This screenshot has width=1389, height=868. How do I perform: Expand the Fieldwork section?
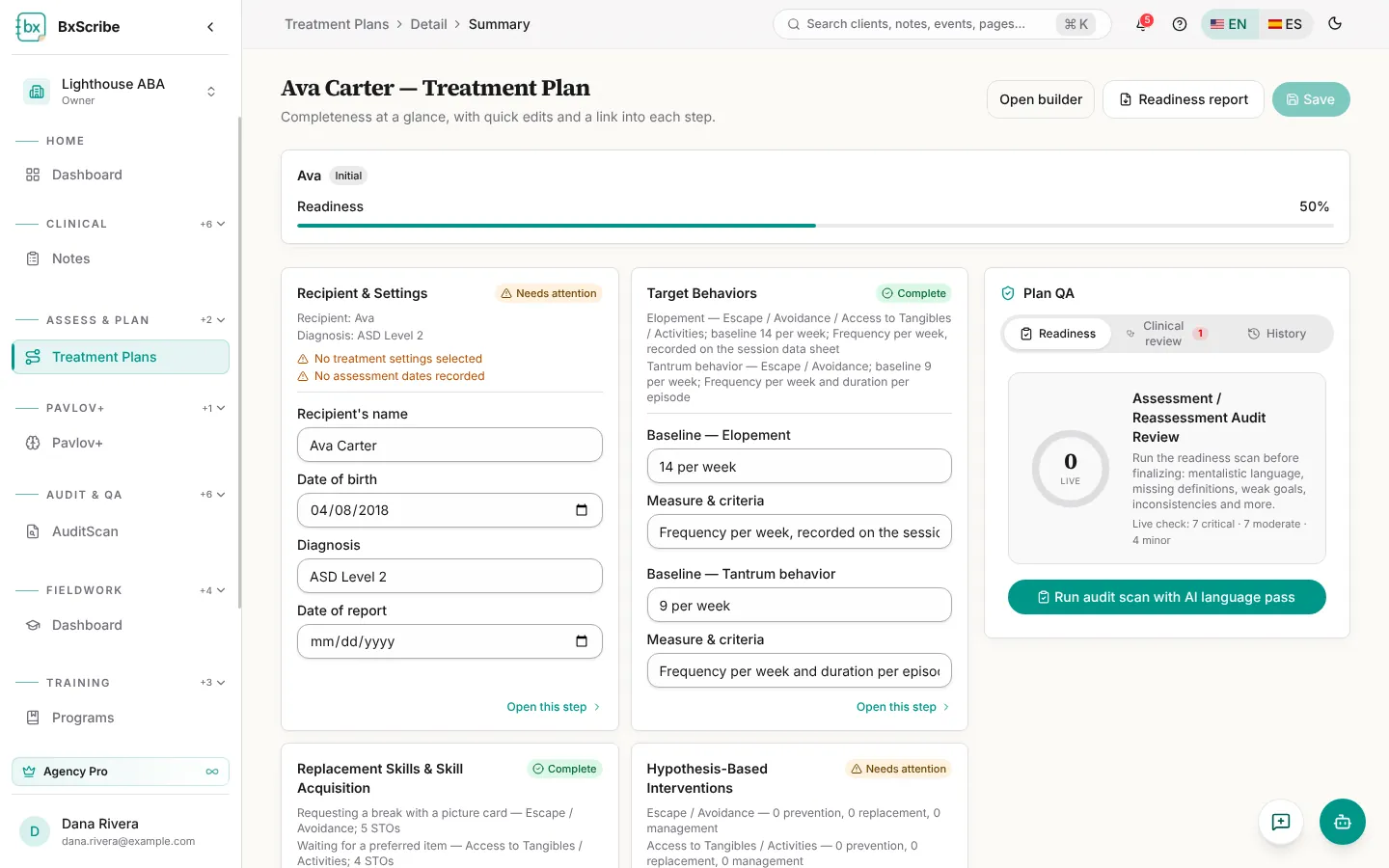(x=213, y=590)
